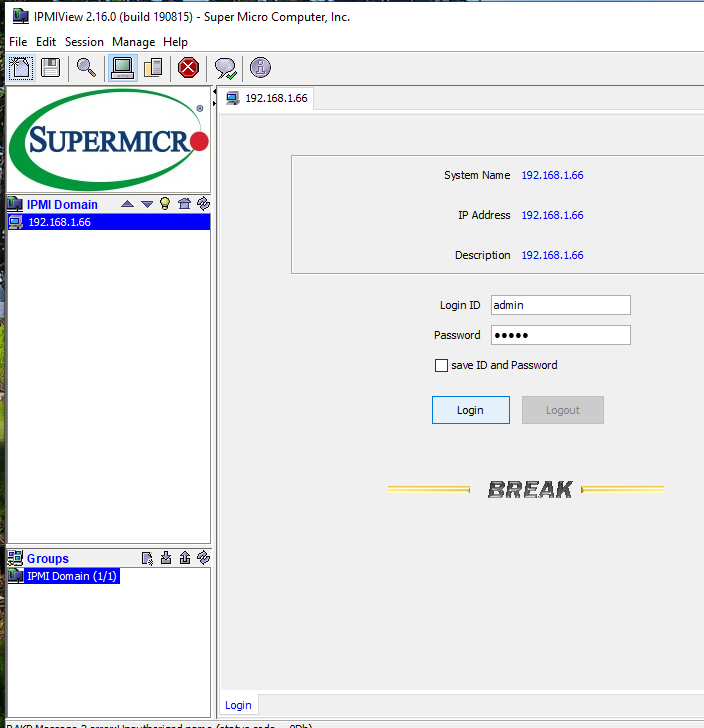704x728 pixels.
Task: Click the Description value 192.168.1.66
Action: pyautogui.click(x=552, y=255)
